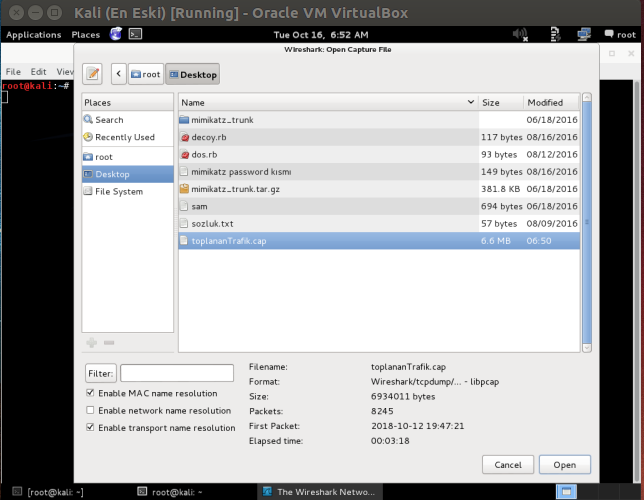
Task: Launch the Iceweasel browser panel icon
Action: [116, 34]
